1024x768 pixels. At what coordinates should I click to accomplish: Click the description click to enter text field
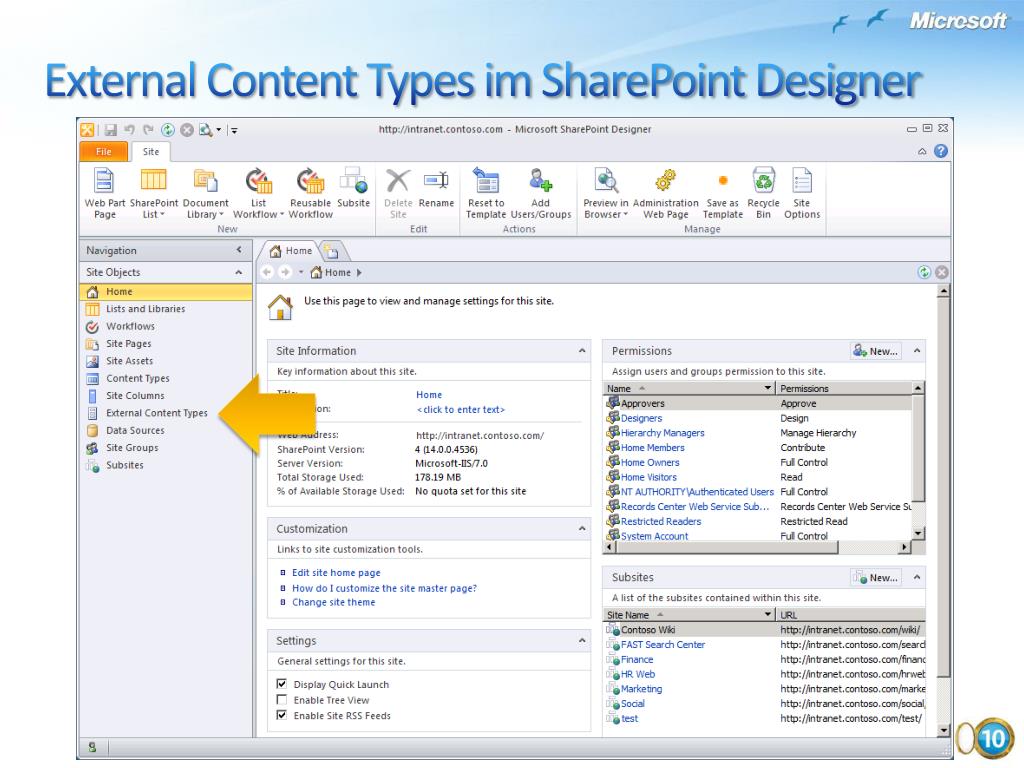pyautogui.click(x=460, y=409)
